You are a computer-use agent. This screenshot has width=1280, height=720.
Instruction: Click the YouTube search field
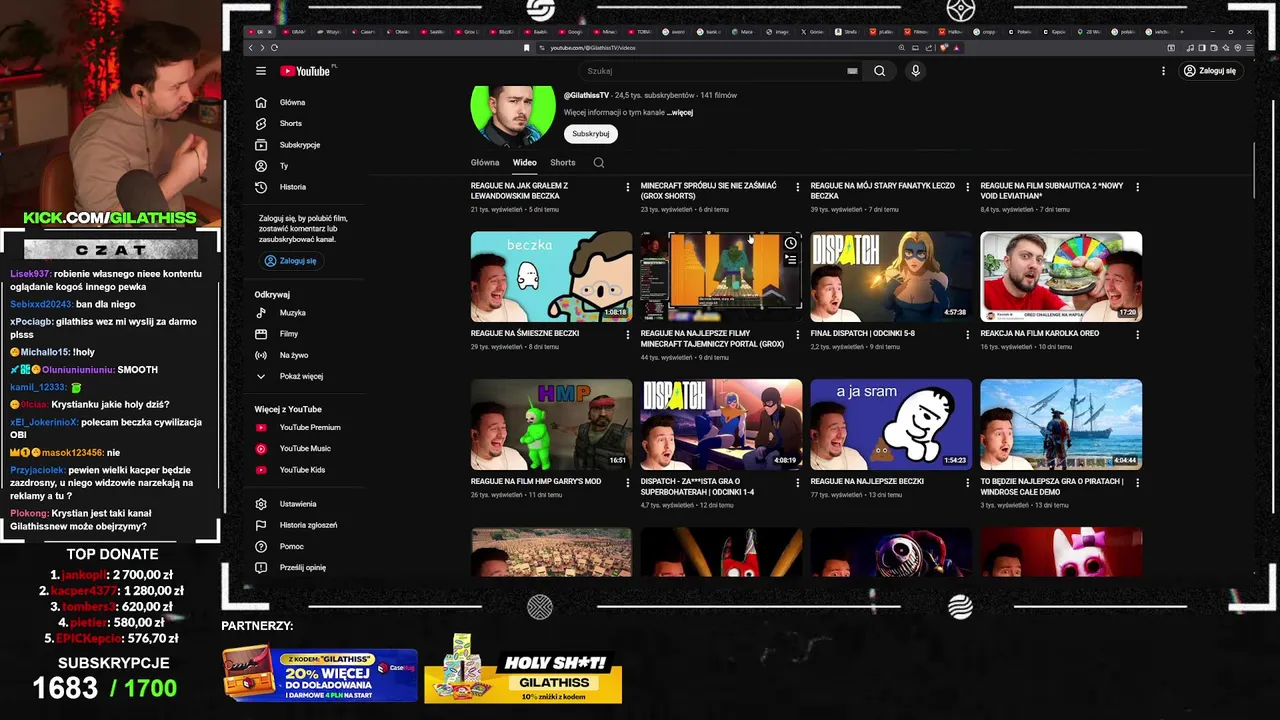pos(715,71)
